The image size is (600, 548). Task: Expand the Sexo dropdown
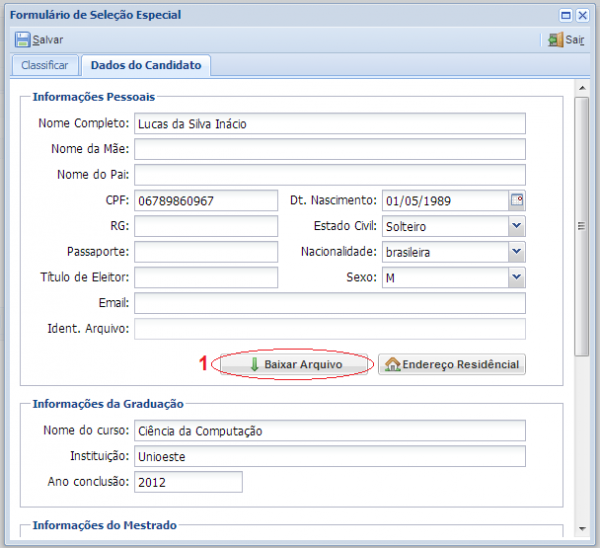coord(516,278)
